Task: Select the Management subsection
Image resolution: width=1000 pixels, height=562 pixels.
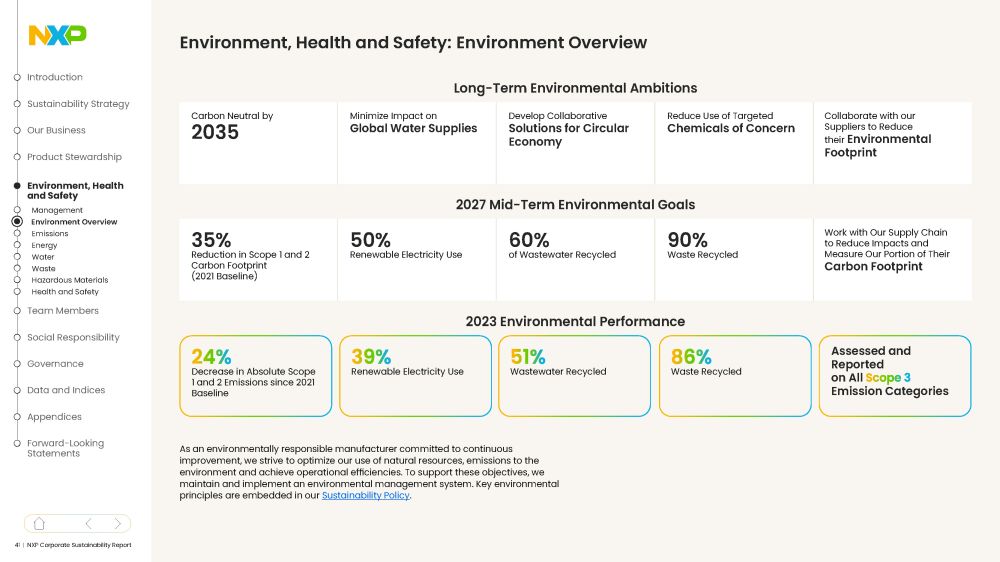Action: pos(57,210)
